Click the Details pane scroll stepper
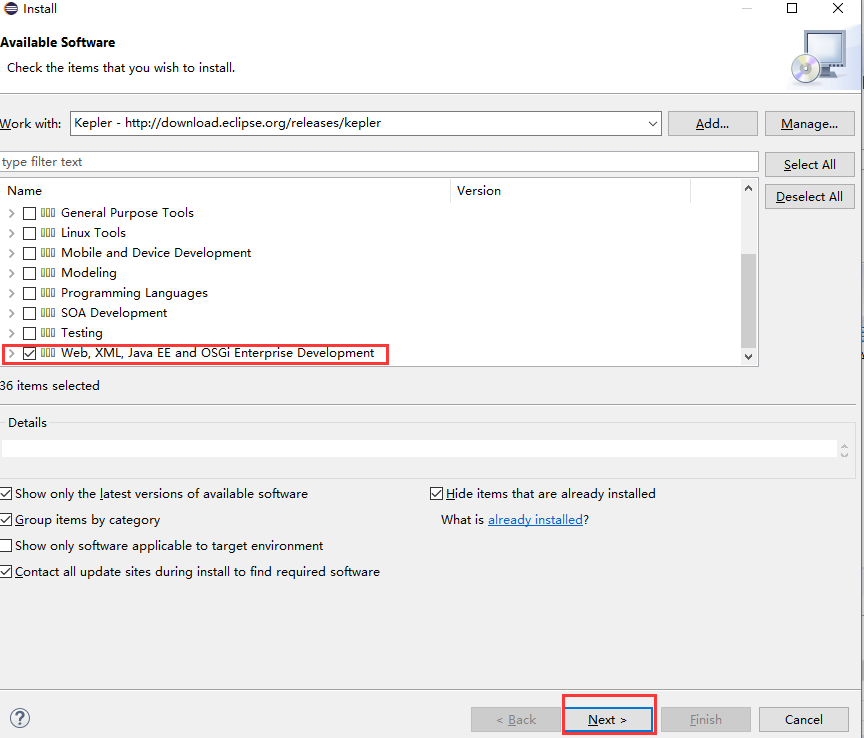The image size is (864, 738). [x=844, y=449]
